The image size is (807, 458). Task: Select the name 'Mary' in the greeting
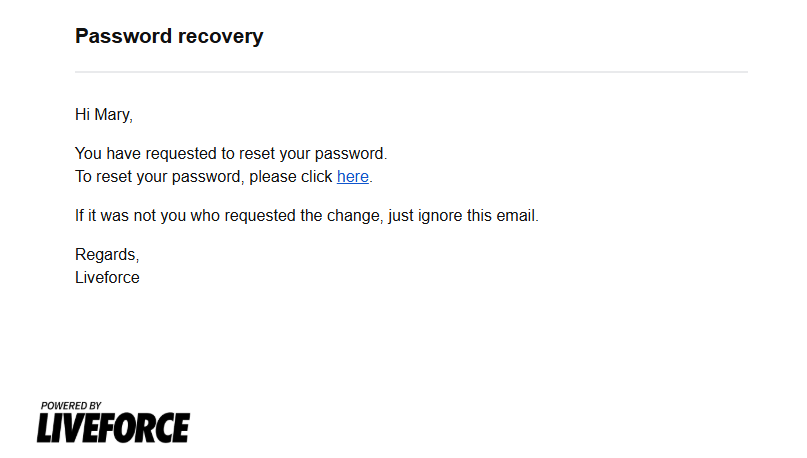[x=112, y=114]
